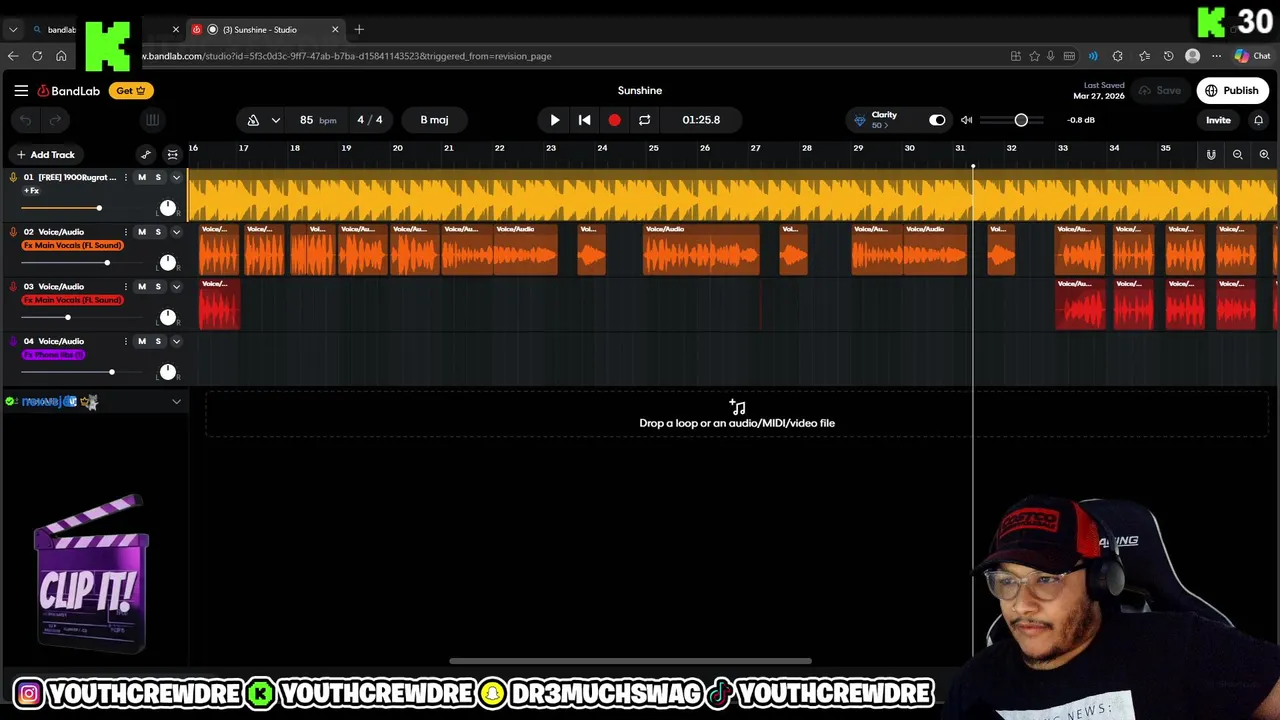Viewport: 1280px width, 720px height.
Task: Expand track 03 dropdown chevron
Action: (176, 287)
